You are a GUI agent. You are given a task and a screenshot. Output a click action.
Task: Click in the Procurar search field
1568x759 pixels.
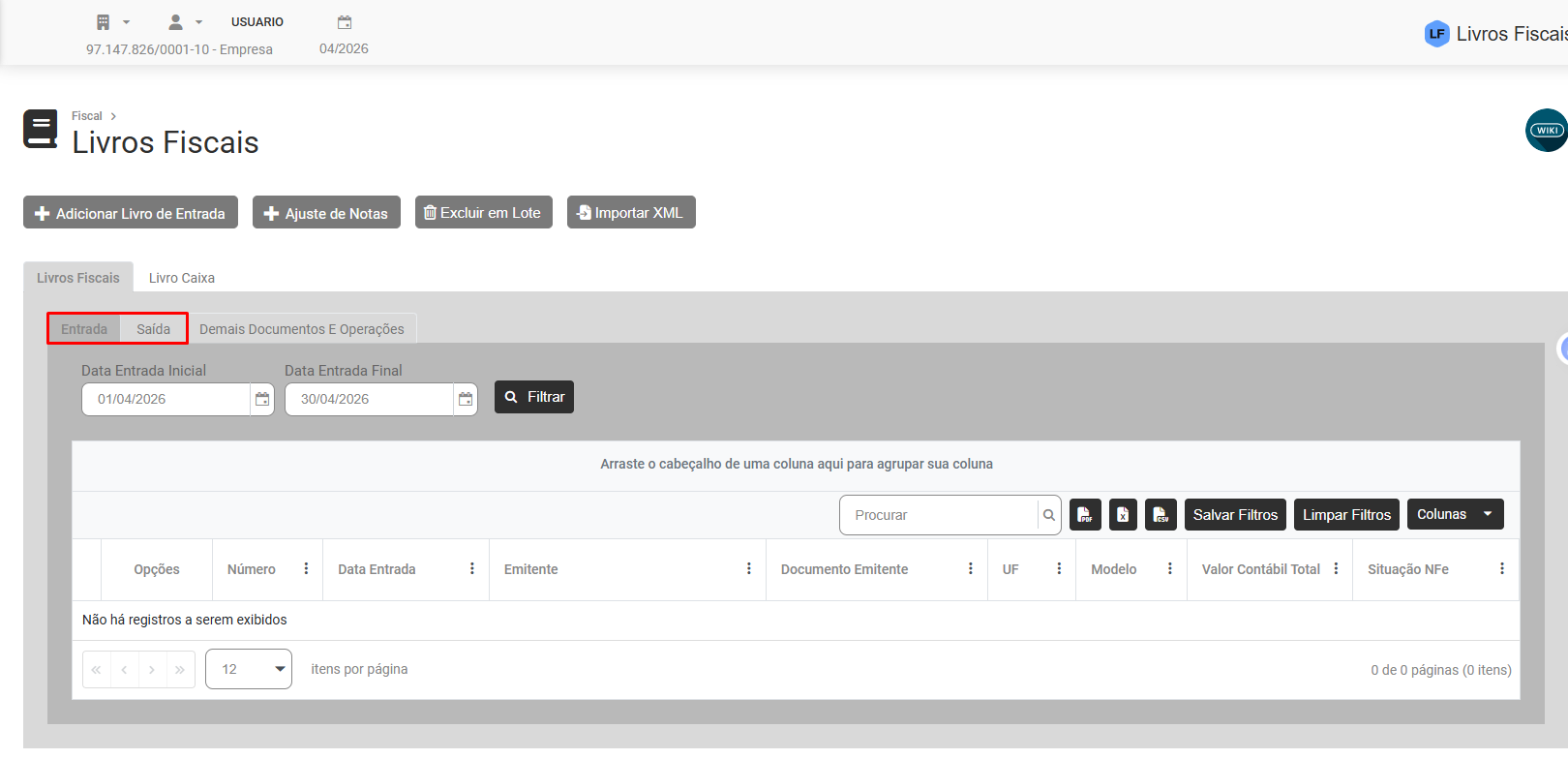[939, 515]
